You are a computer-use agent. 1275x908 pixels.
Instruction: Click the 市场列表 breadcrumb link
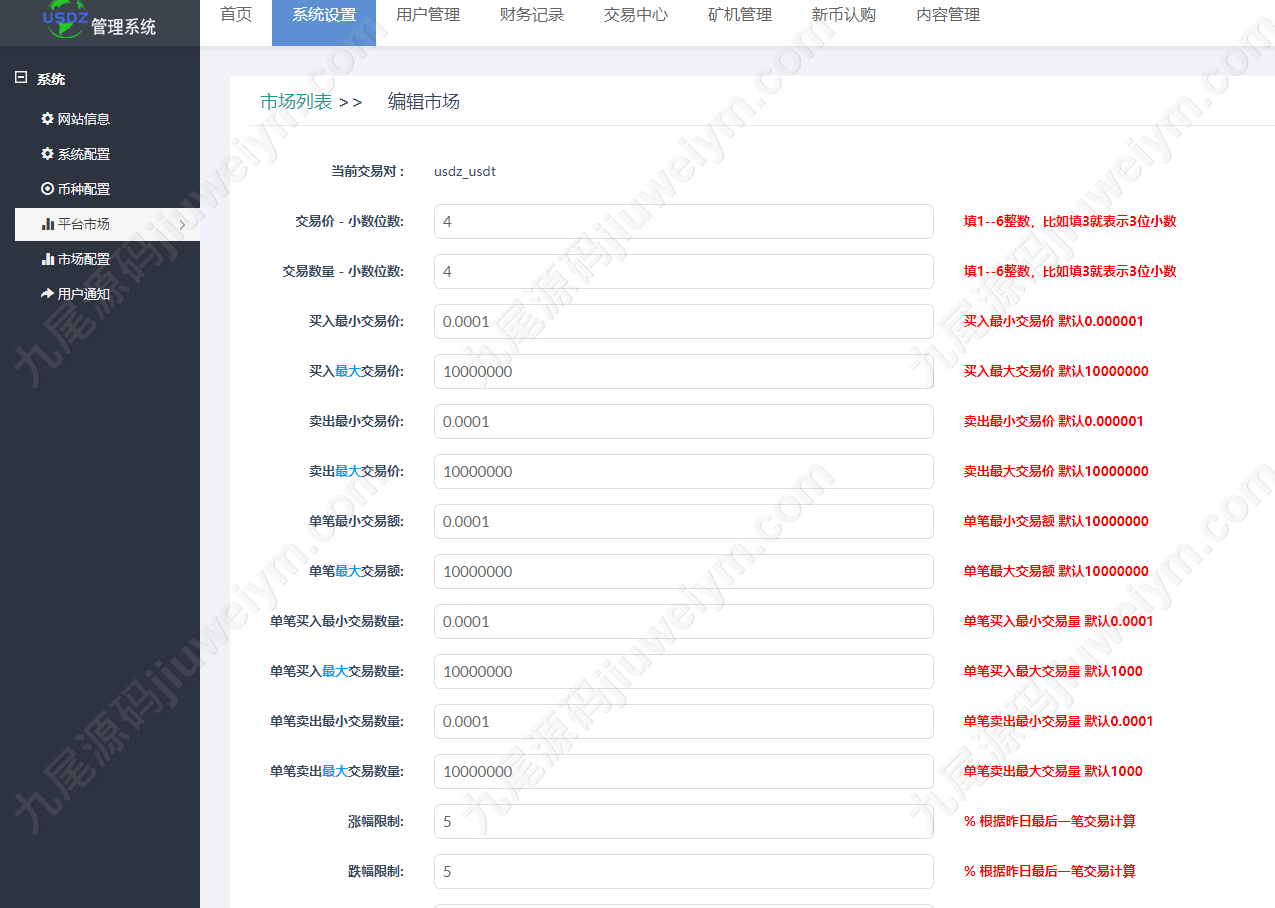point(296,102)
